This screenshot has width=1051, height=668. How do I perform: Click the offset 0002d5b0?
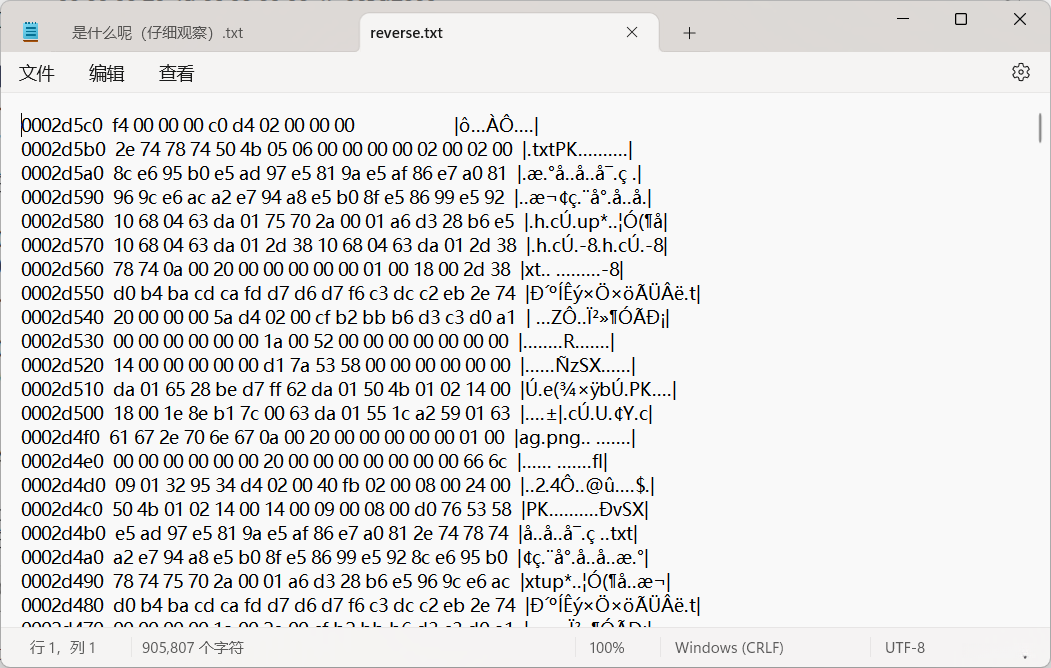pos(63,149)
